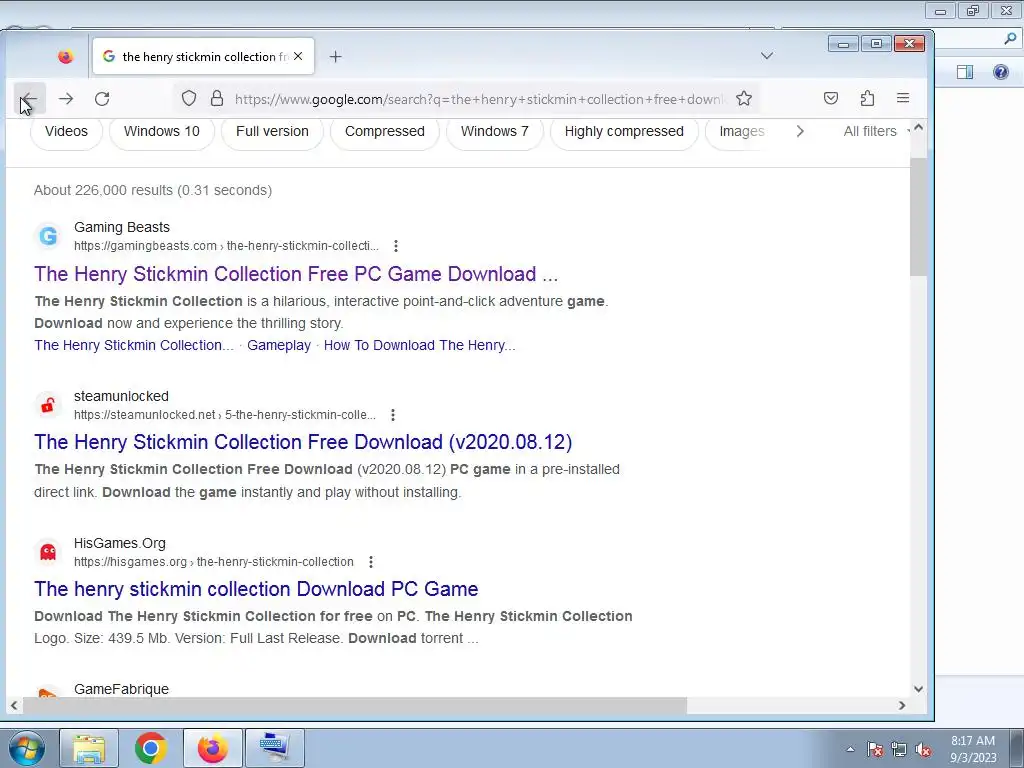Open the on-screen keyboard taskbar app
1024x768 pixels.
274,748
